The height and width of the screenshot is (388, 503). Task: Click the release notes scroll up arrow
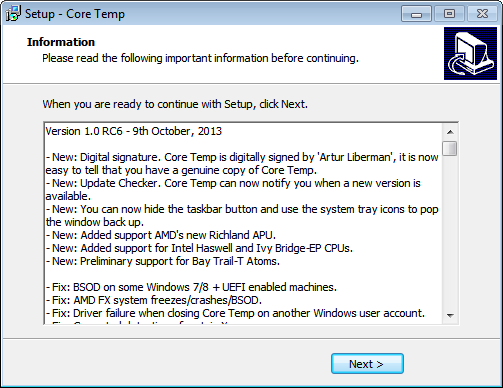450,132
